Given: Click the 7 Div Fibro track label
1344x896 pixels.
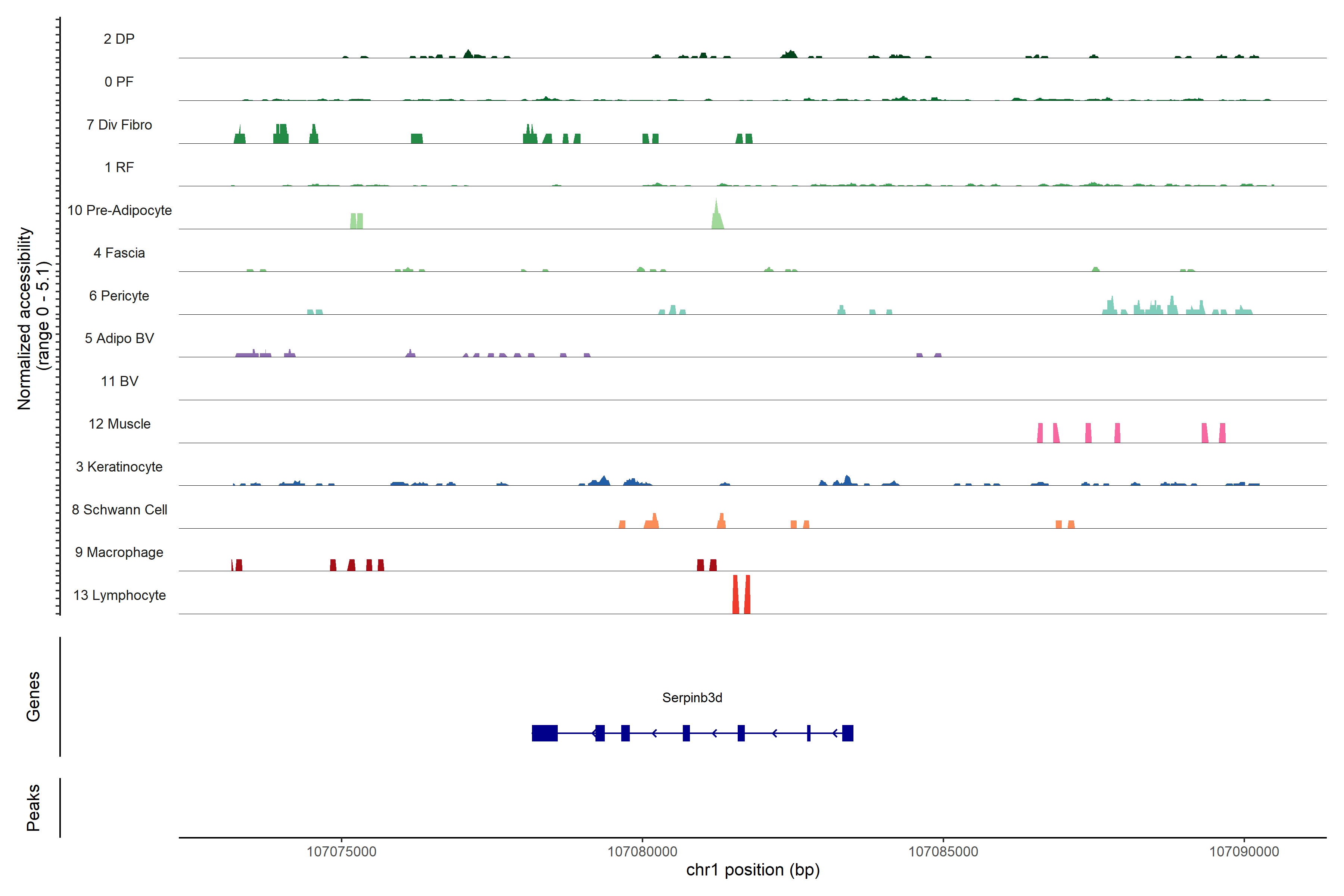Looking at the screenshot, I should pos(119,125).
